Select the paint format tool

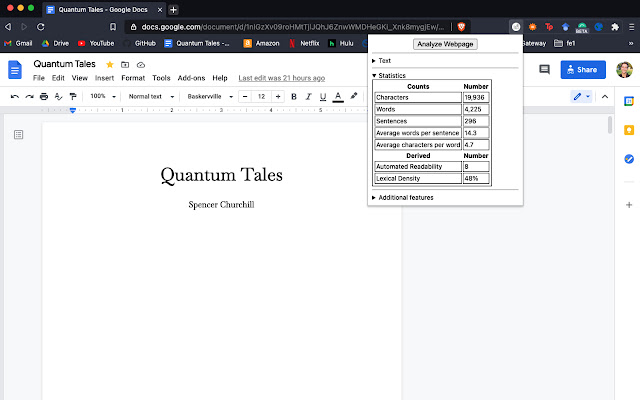(x=73, y=96)
